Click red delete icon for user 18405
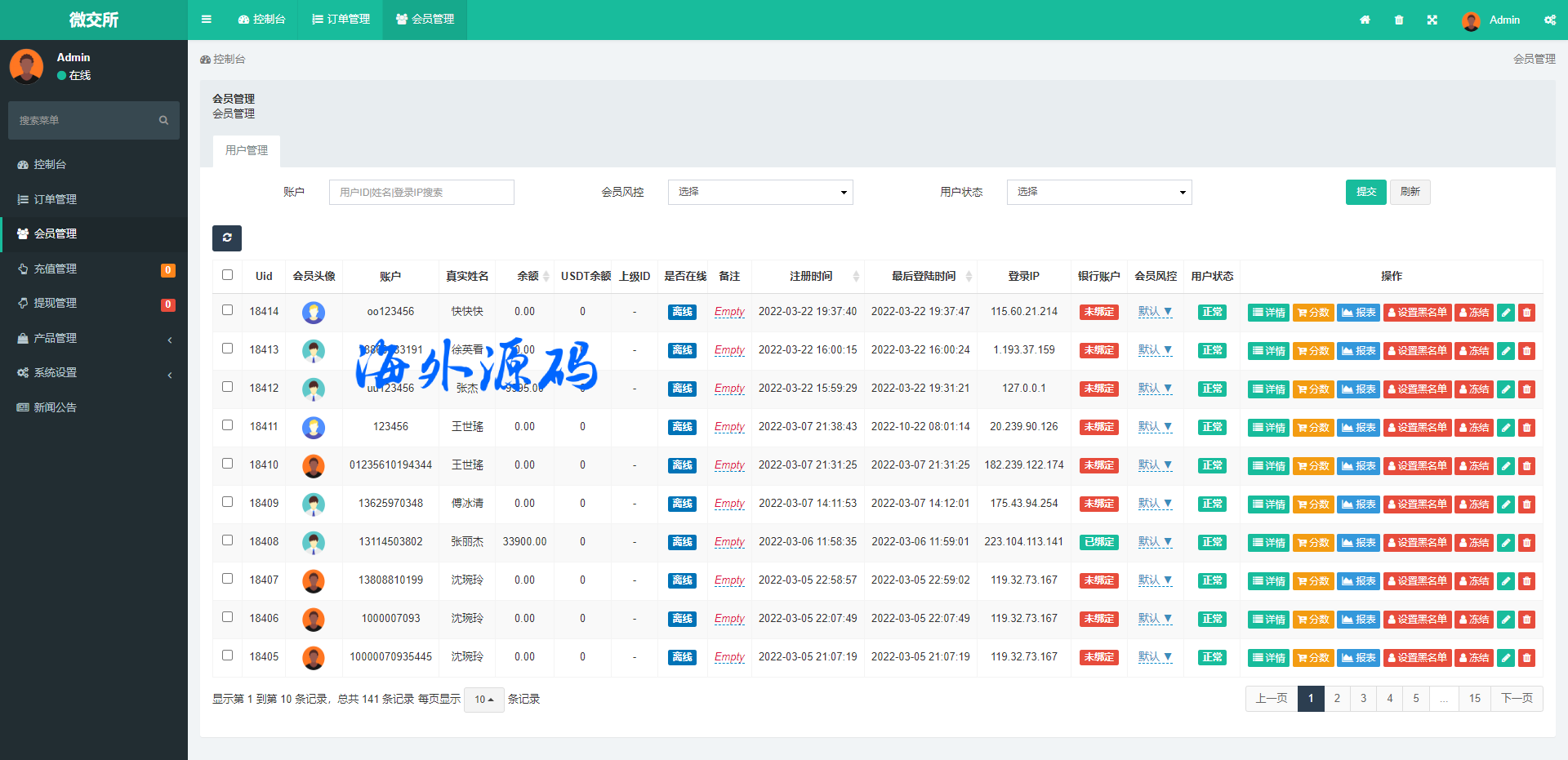Viewport: 1568px width, 760px height. (x=1526, y=658)
